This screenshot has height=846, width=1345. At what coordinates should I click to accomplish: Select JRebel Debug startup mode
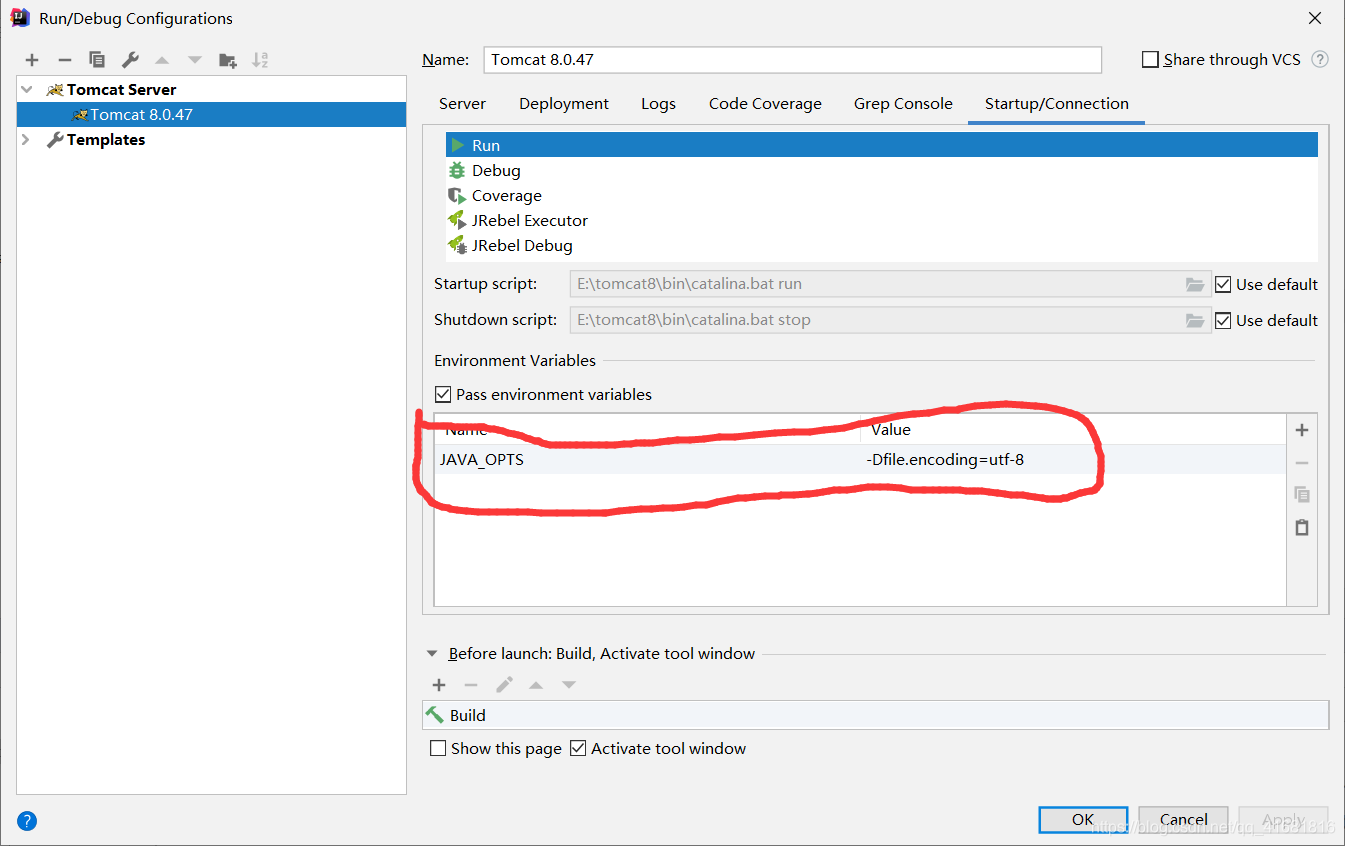[x=882, y=246]
